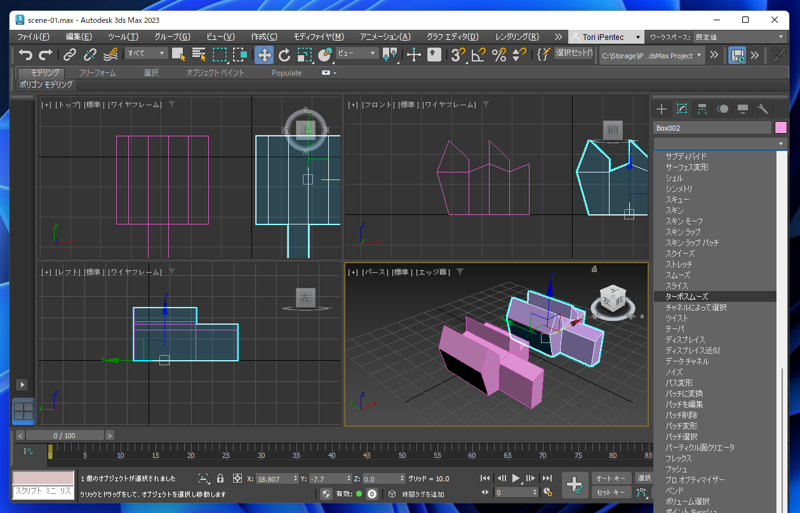
Task: Click the autosave disk icon in toolbar
Action: pyautogui.click(x=737, y=55)
